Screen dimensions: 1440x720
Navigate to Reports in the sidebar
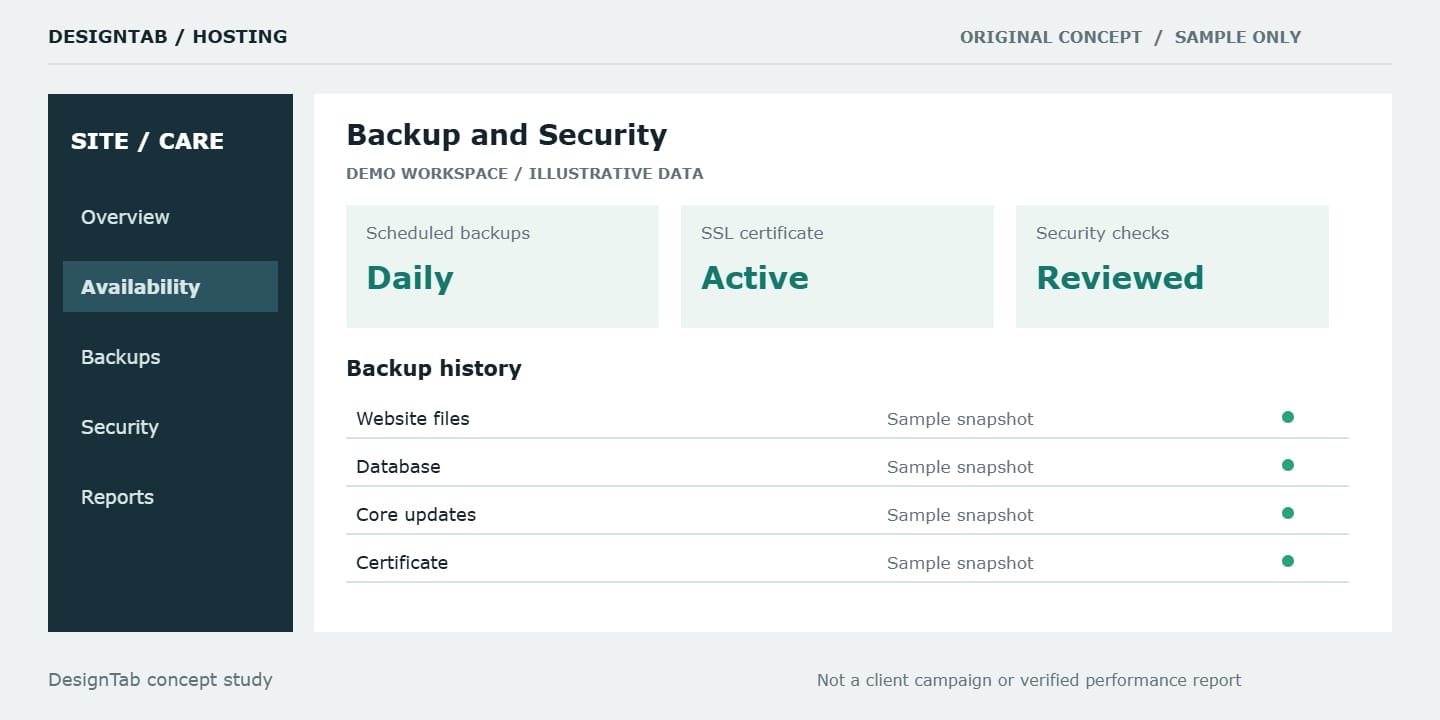[117, 497]
